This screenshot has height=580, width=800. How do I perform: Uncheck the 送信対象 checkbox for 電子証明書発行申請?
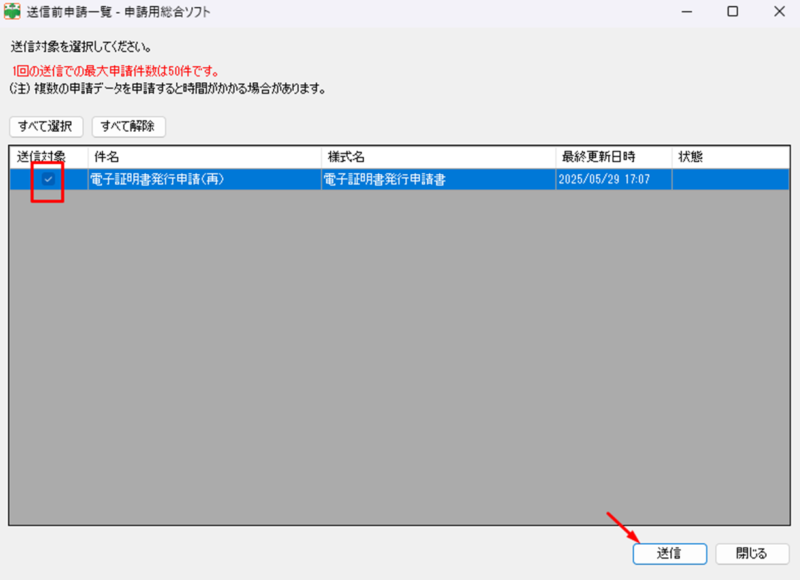(x=48, y=179)
